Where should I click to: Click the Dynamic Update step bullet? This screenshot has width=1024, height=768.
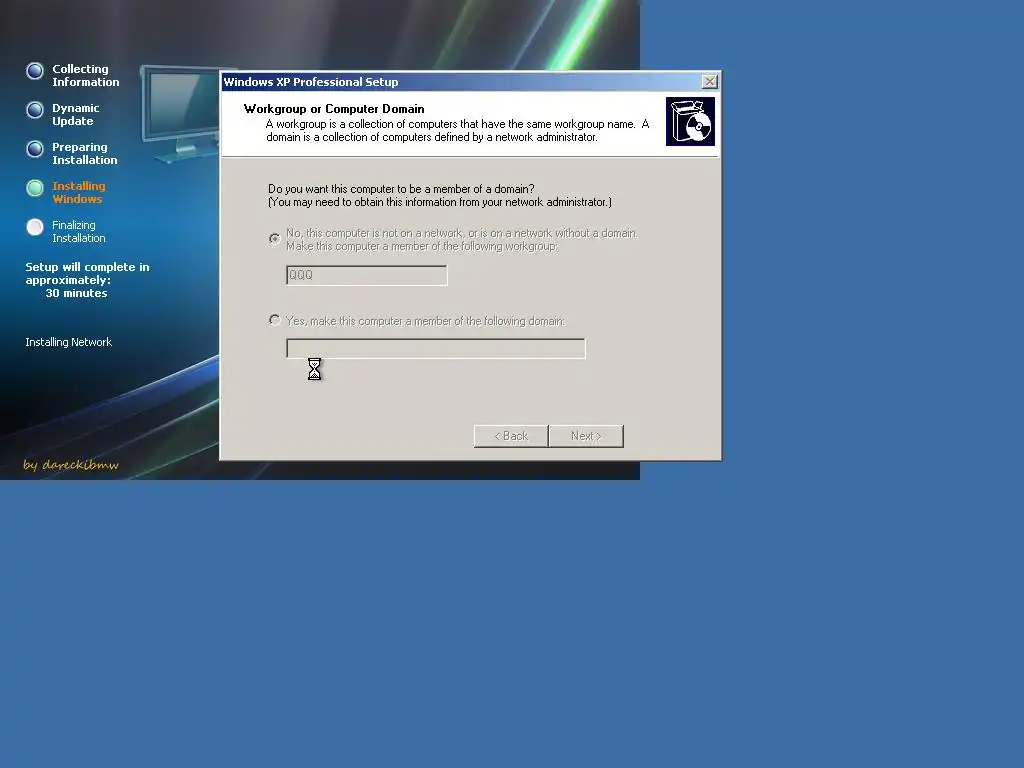coord(35,110)
